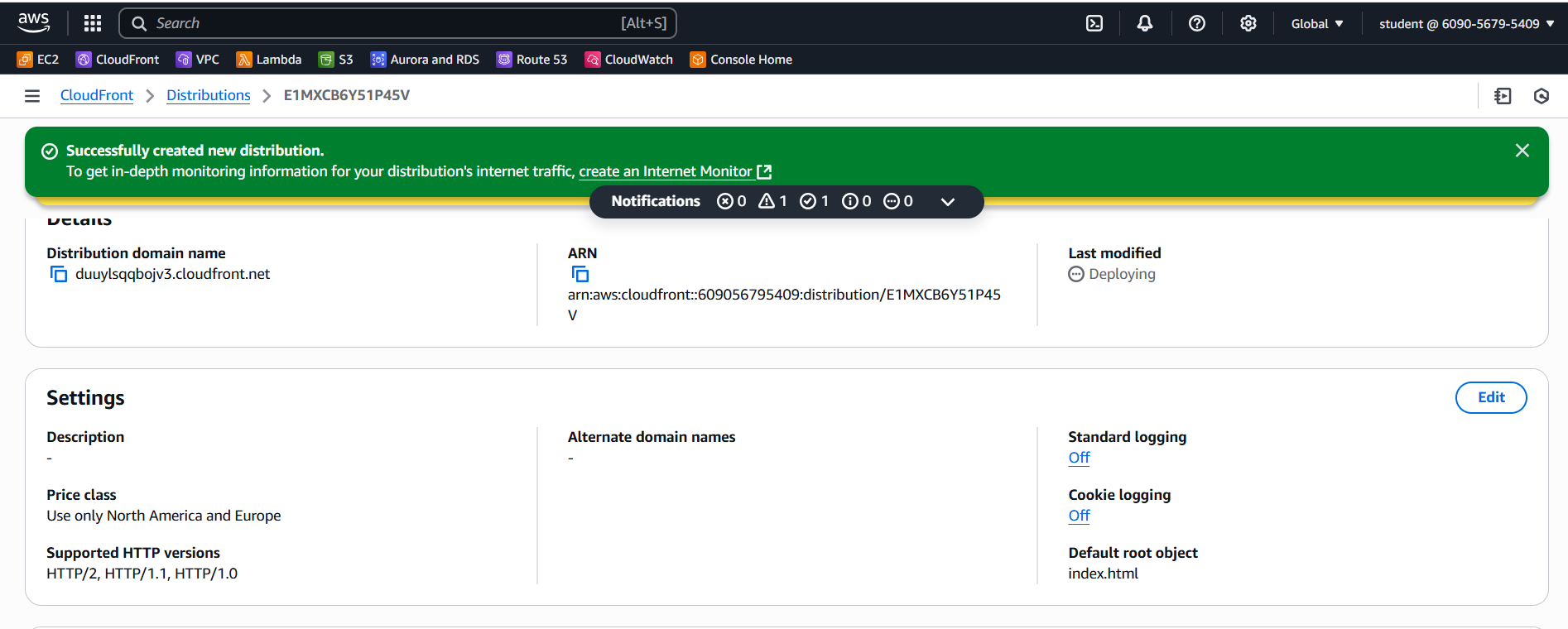Open the side panel icon beside breadcrumbs
The width and height of the screenshot is (1568, 629).
[x=1503, y=96]
